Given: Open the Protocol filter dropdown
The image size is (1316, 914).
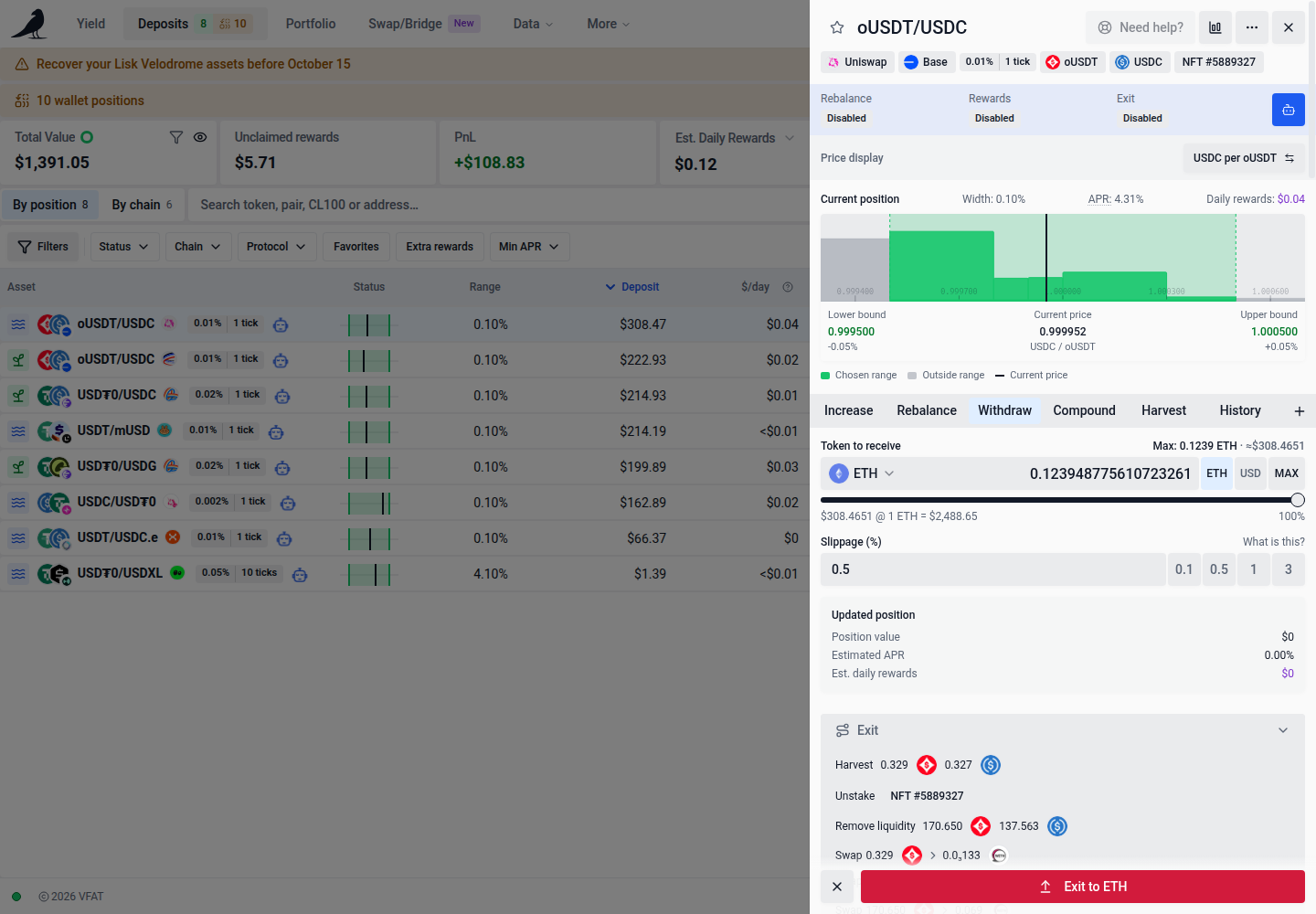Looking at the screenshot, I should tap(276, 247).
